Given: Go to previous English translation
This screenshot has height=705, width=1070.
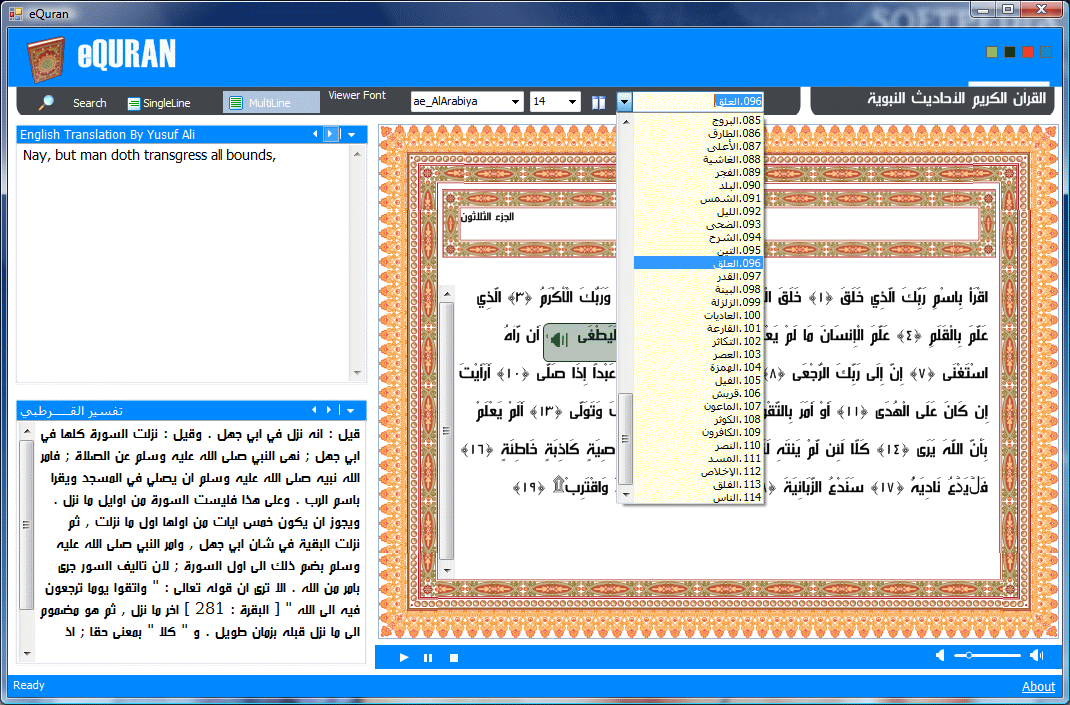Looking at the screenshot, I should [x=315, y=134].
